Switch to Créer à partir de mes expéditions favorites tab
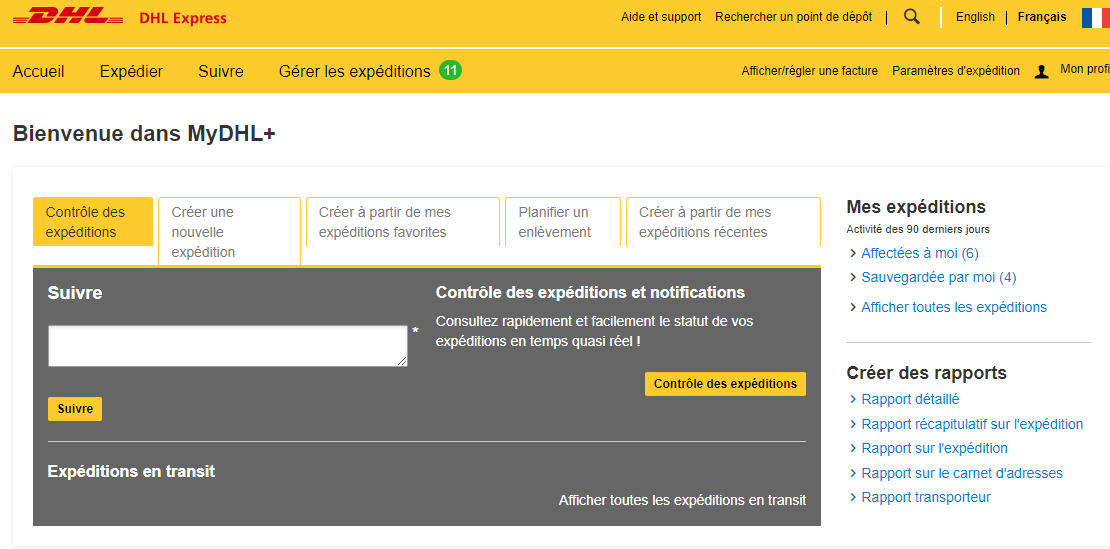Image resolution: width=1110 pixels, height=549 pixels. tap(402, 222)
